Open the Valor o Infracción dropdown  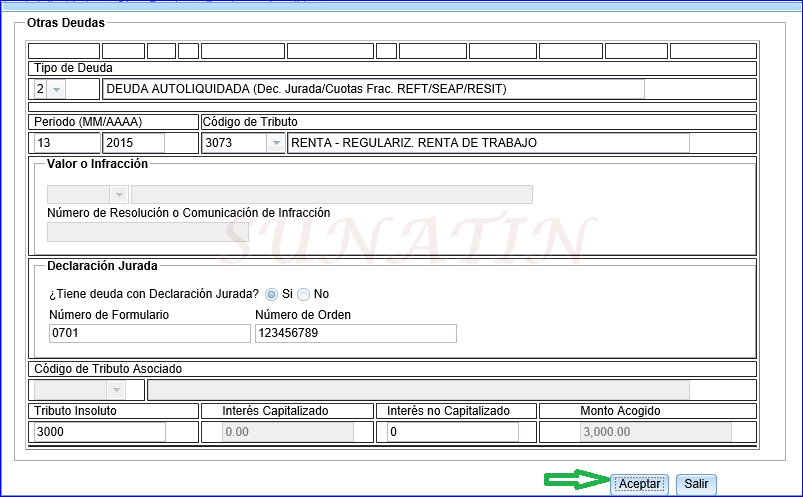tap(119, 194)
